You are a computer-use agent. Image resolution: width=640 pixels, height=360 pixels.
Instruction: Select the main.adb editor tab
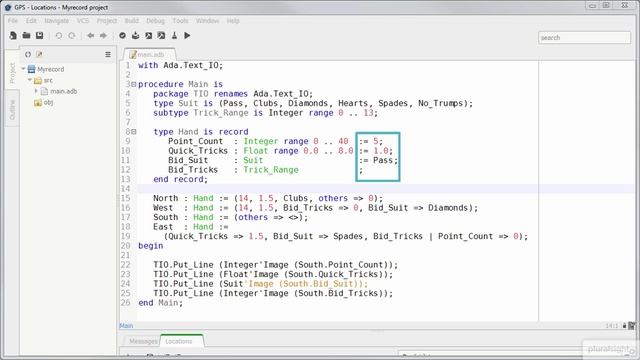149,54
